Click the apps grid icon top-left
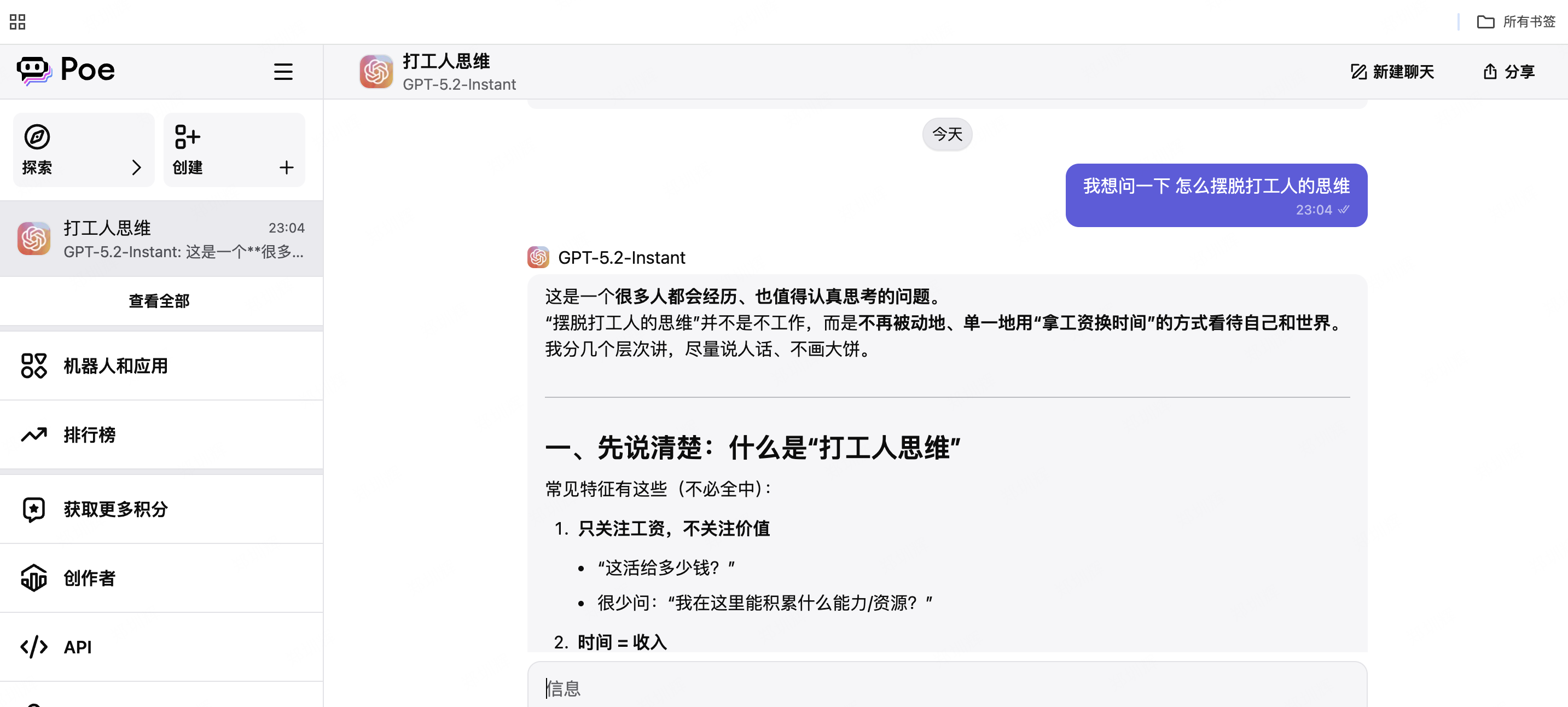This screenshot has height=707, width=1568. click(x=18, y=22)
